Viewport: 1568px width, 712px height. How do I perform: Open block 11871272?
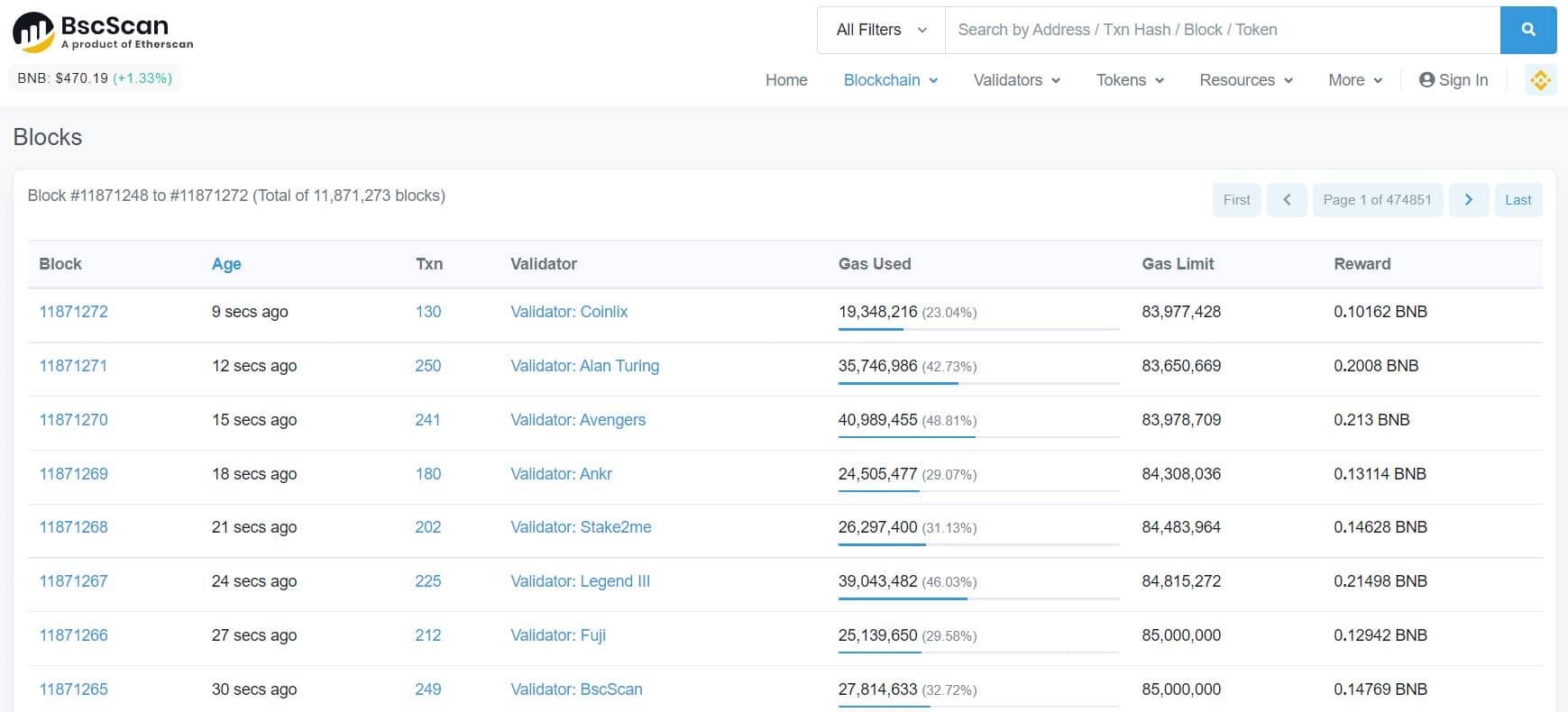click(x=74, y=312)
